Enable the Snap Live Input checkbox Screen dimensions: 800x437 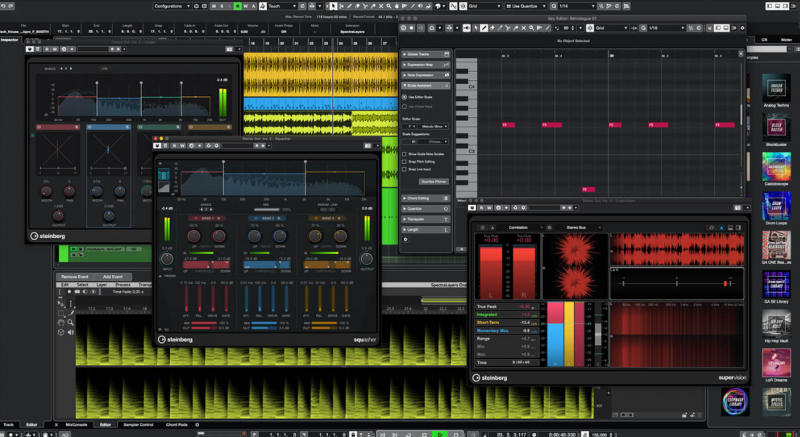404,170
